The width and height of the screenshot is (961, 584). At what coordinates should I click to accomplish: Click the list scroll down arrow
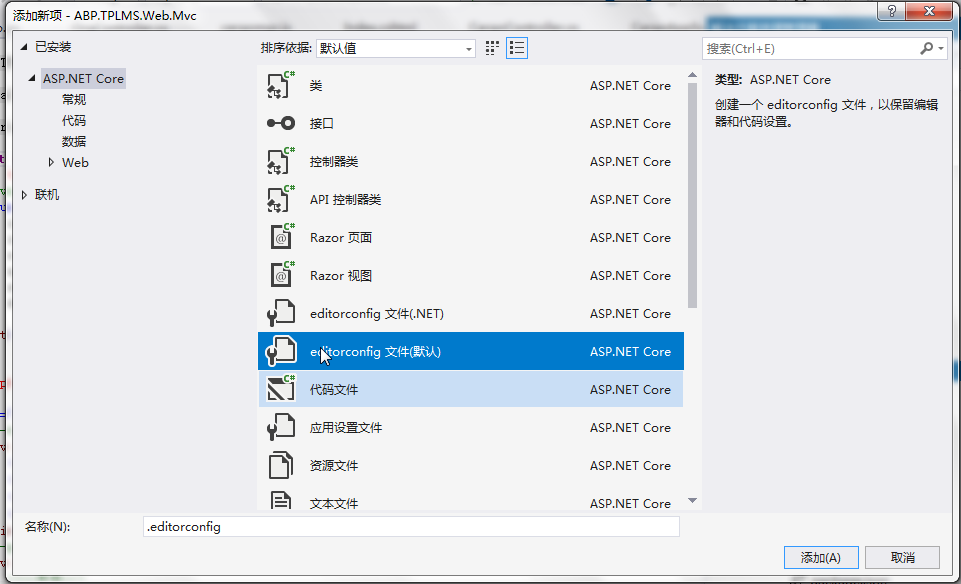point(693,501)
